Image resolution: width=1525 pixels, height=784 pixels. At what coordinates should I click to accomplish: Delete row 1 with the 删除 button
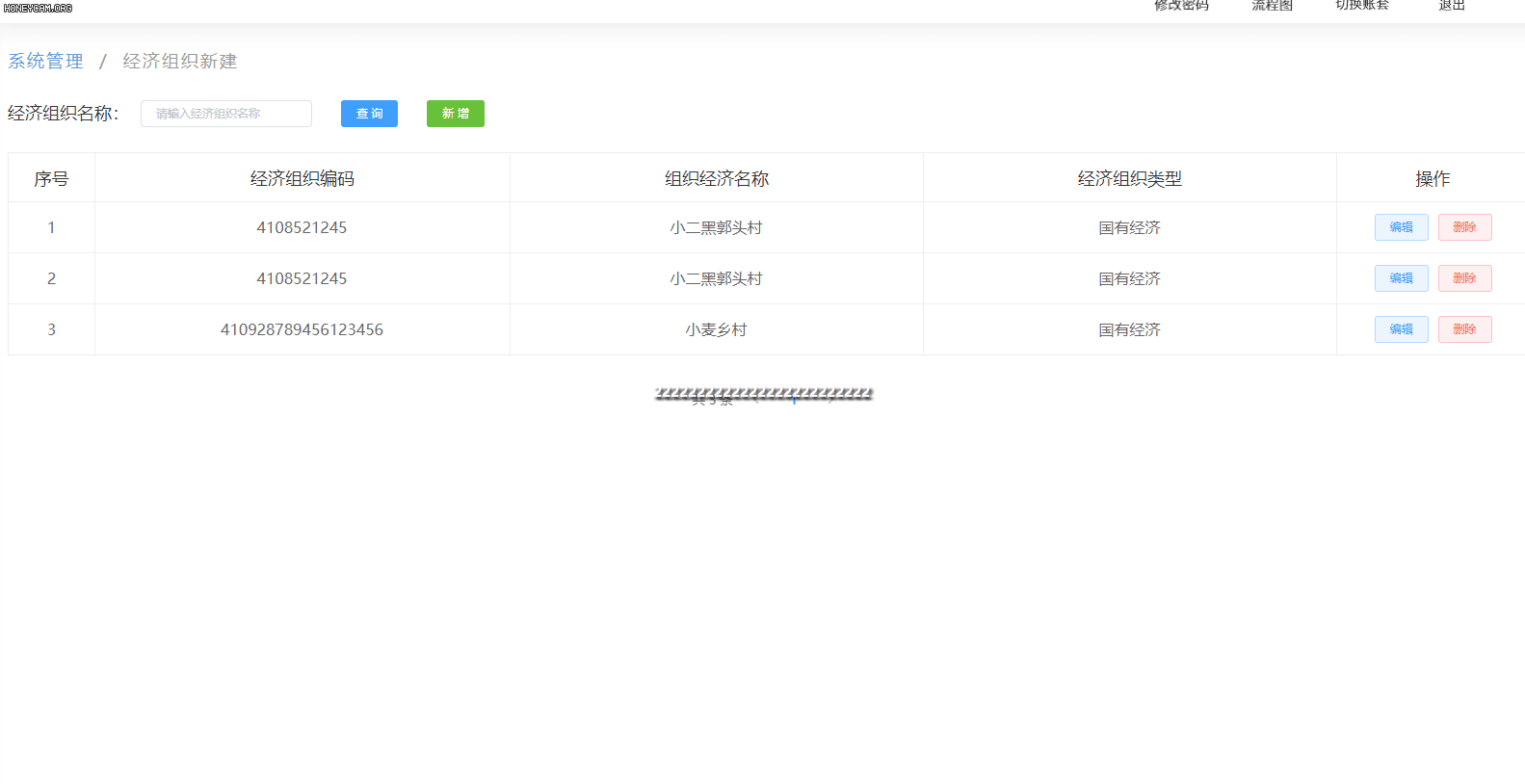pyautogui.click(x=1465, y=227)
